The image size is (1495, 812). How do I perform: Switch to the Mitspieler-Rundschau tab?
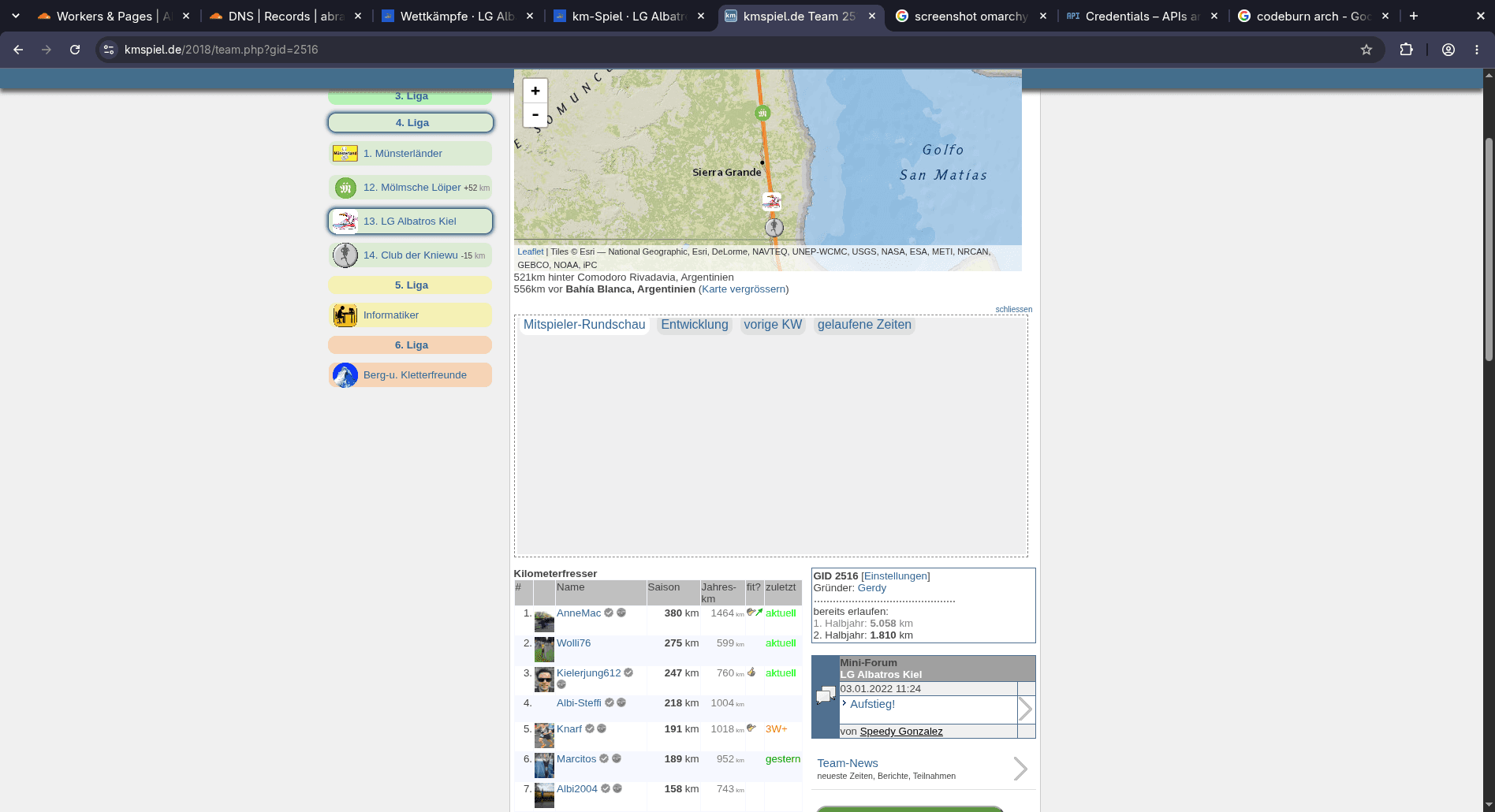click(584, 325)
